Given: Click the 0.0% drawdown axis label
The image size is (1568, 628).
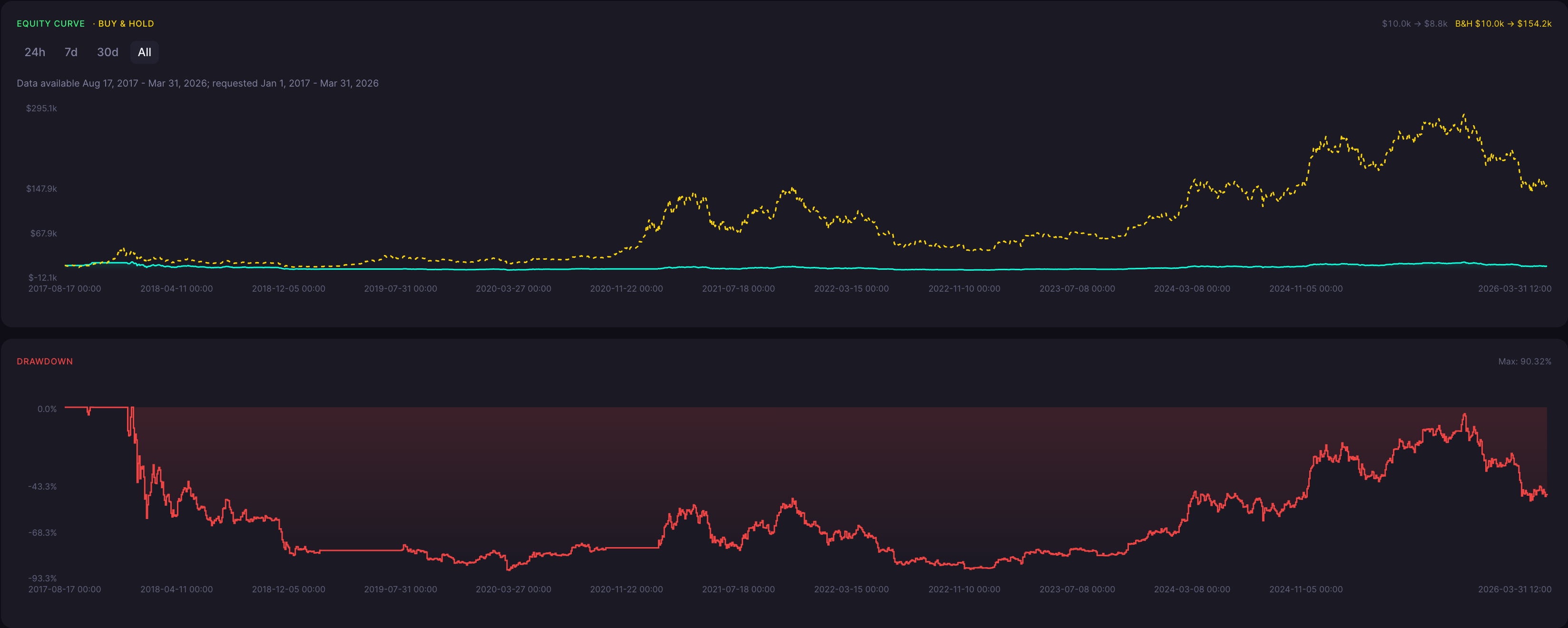Looking at the screenshot, I should [x=47, y=409].
